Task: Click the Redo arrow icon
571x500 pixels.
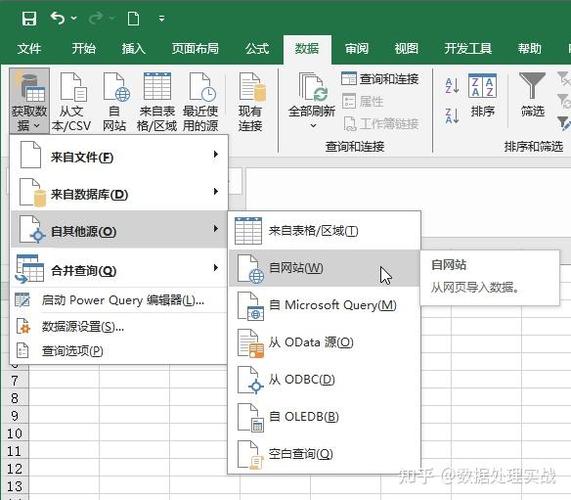Action: tap(96, 18)
